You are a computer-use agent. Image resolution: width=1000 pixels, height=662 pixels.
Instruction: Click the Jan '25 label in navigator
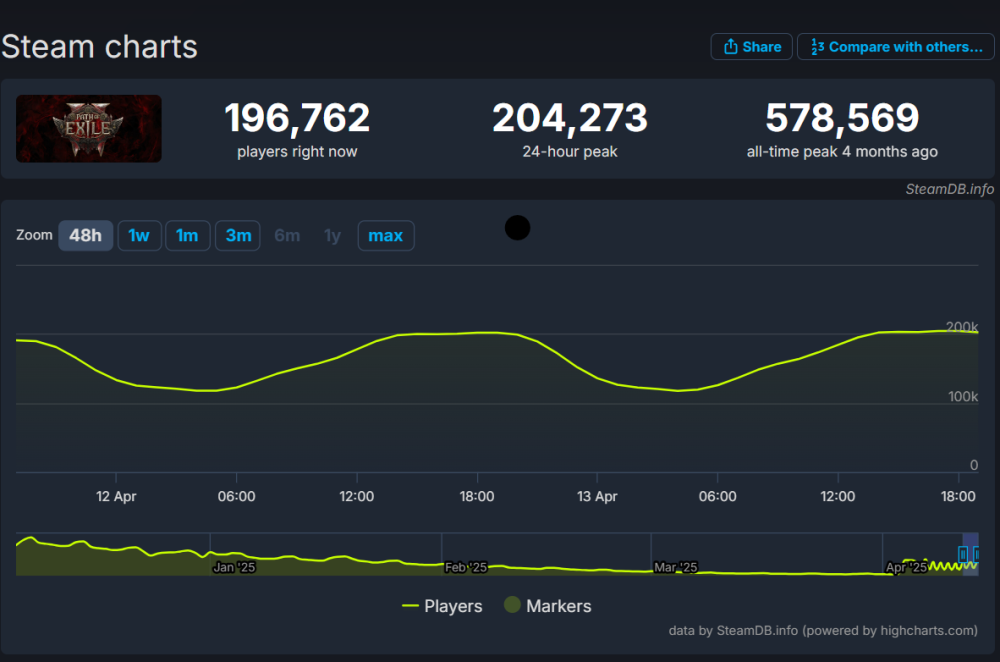(x=234, y=567)
